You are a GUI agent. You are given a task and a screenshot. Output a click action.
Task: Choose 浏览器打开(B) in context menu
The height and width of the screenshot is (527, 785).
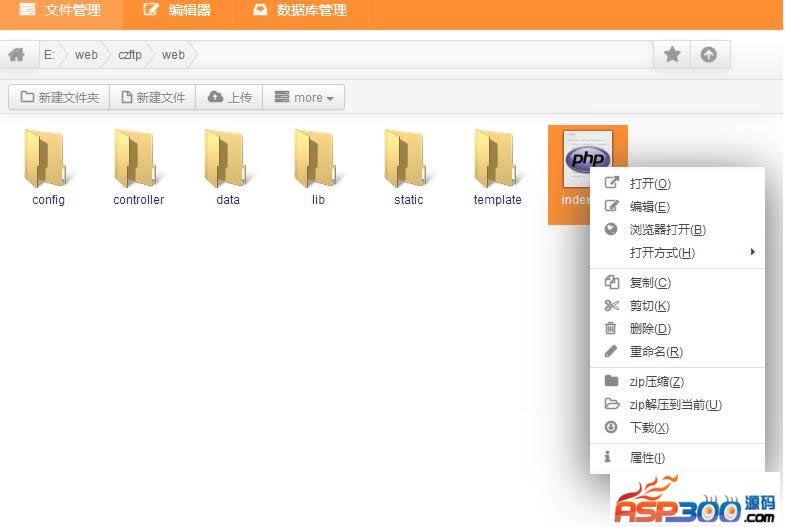coord(677,229)
